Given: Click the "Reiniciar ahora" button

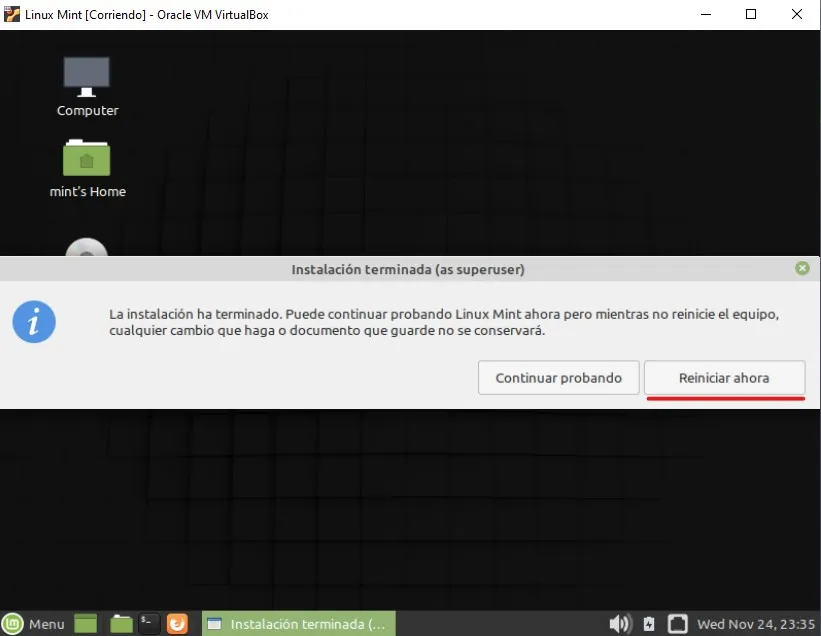Looking at the screenshot, I should [724, 378].
